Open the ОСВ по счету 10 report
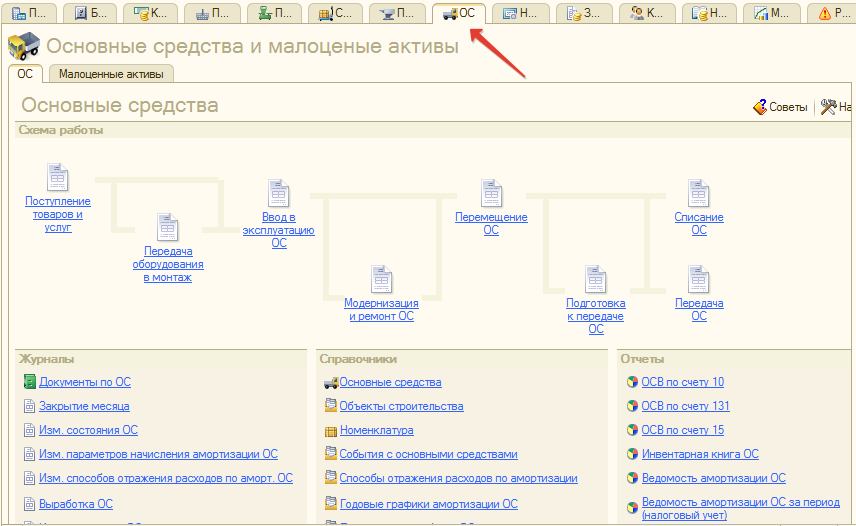Image resolution: width=856 pixels, height=526 pixels. click(x=682, y=382)
